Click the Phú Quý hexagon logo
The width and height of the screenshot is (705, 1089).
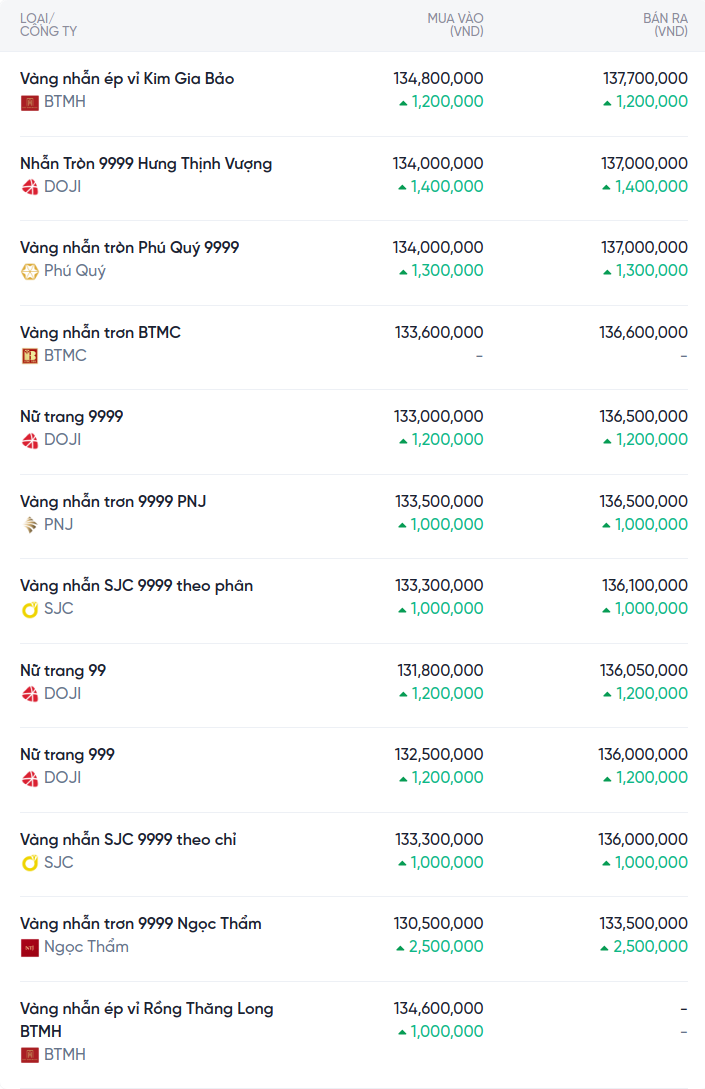tap(30, 271)
